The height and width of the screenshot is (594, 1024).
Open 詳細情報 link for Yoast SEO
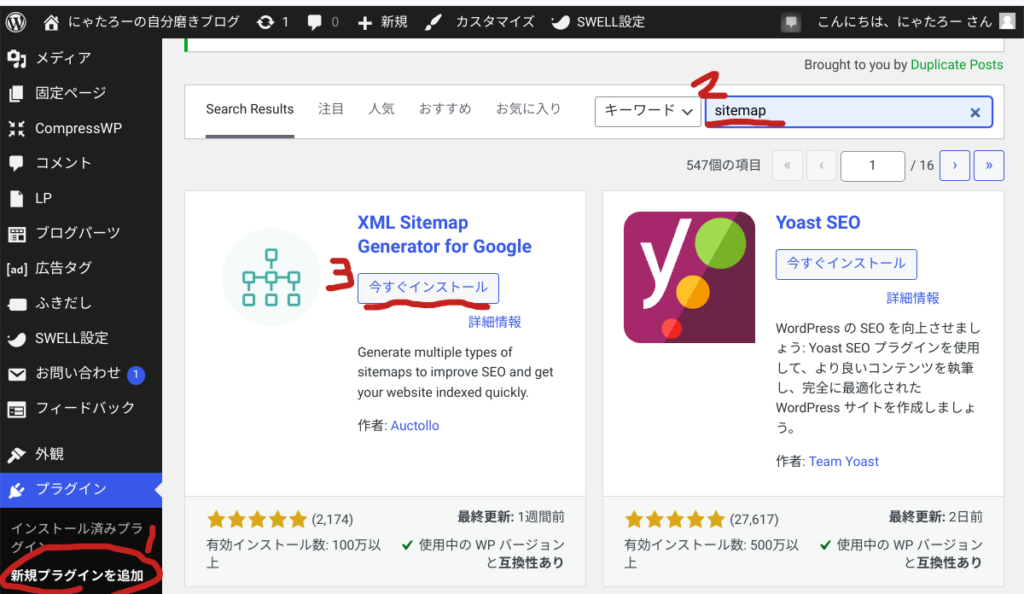pyautogui.click(x=912, y=298)
